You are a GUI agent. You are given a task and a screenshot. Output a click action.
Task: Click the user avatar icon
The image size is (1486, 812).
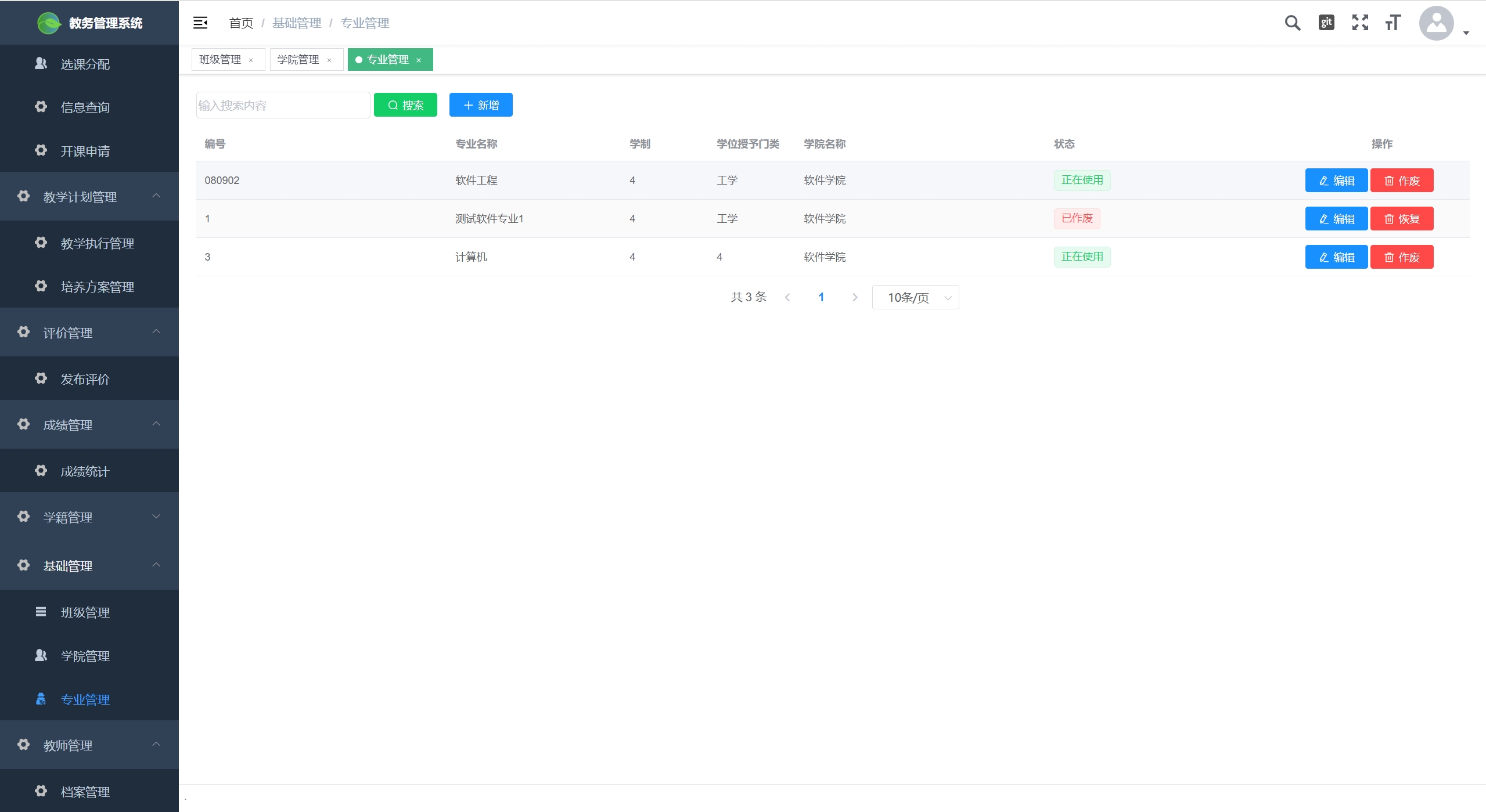pyautogui.click(x=1436, y=23)
